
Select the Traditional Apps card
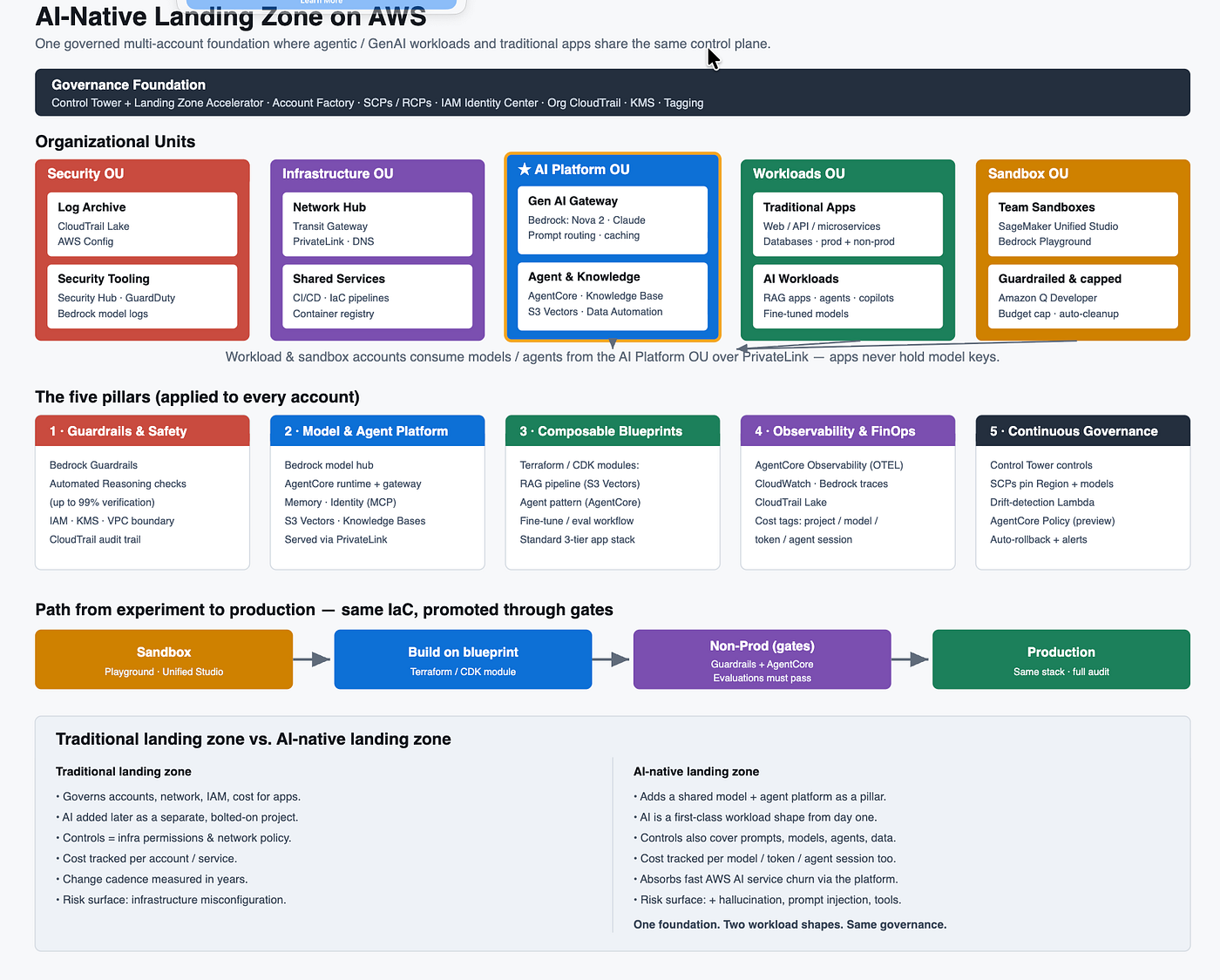tap(848, 224)
